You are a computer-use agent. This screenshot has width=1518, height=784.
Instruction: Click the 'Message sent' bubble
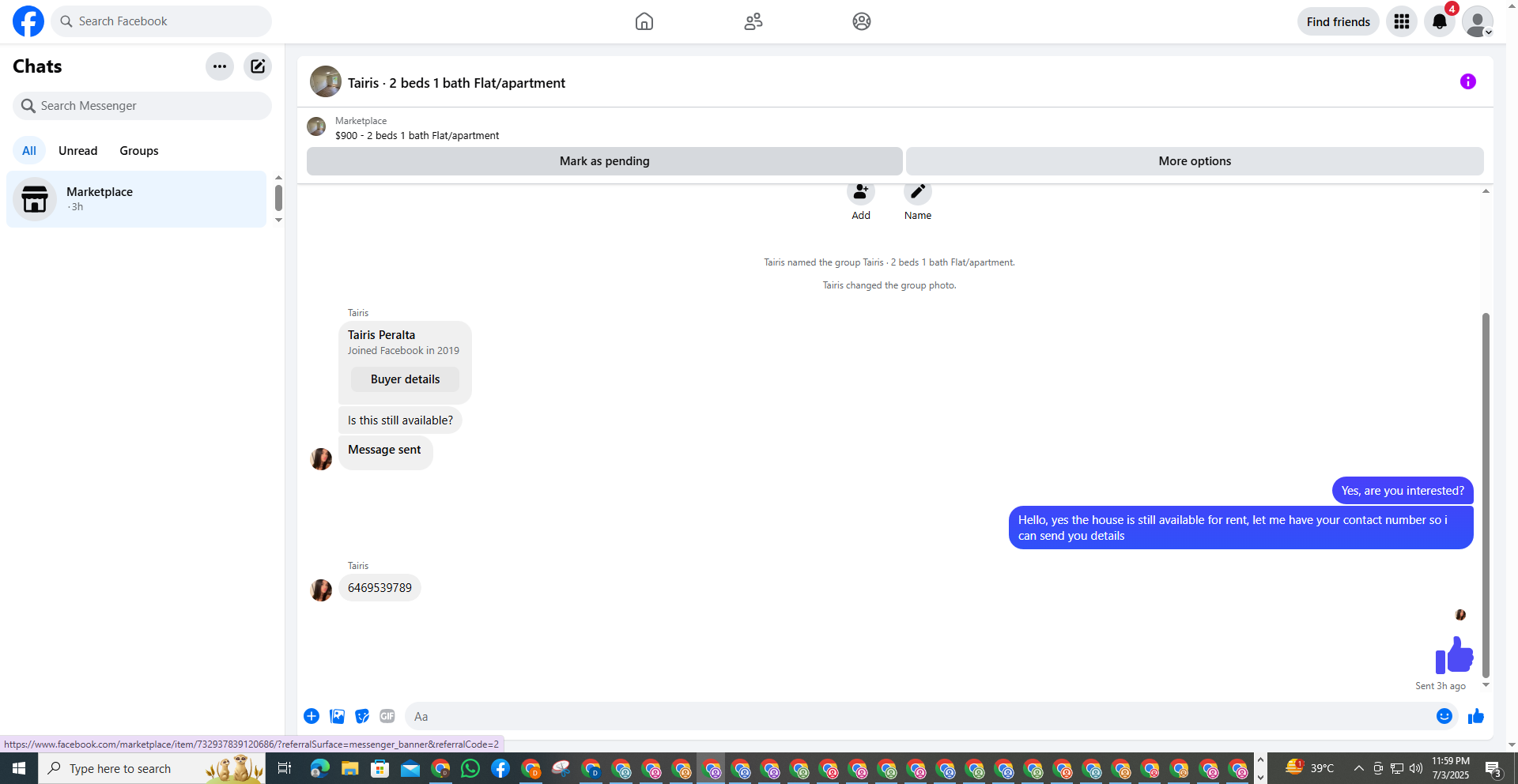pyautogui.click(x=385, y=453)
